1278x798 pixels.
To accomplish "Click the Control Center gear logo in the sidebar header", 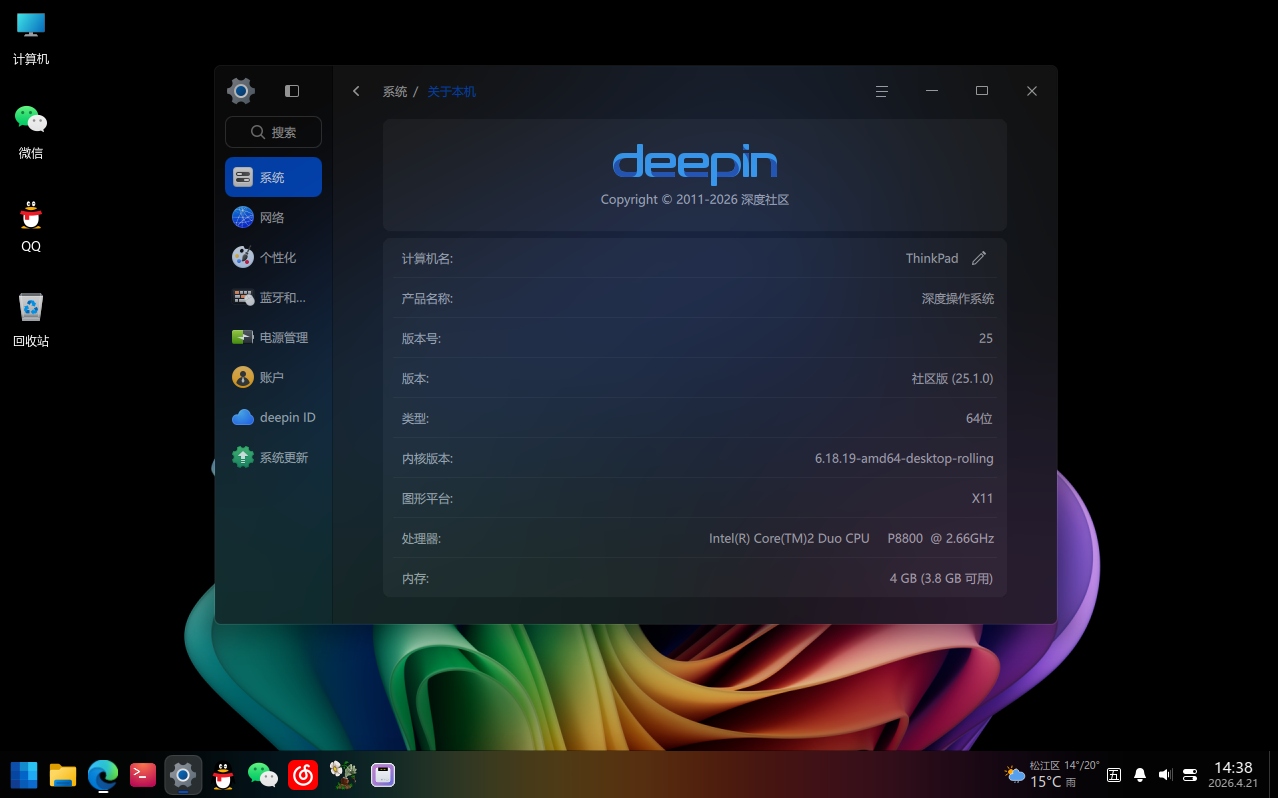I will tap(241, 91).
